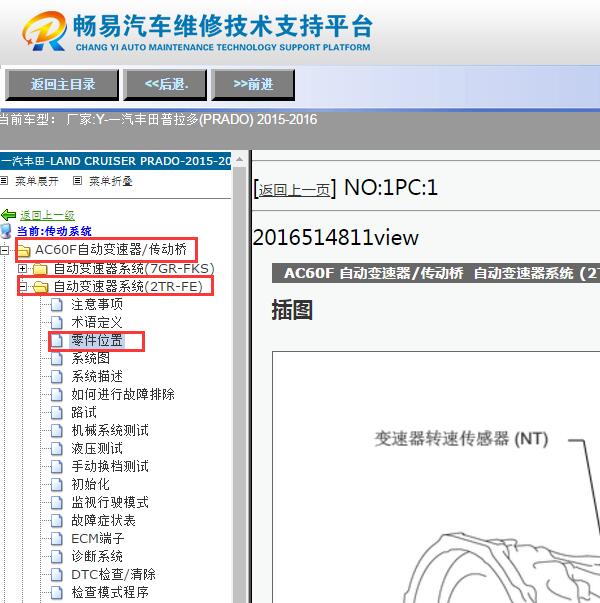Click the document icon beside 监视行驶模式
Screen dimensions: 600x603
57,503
